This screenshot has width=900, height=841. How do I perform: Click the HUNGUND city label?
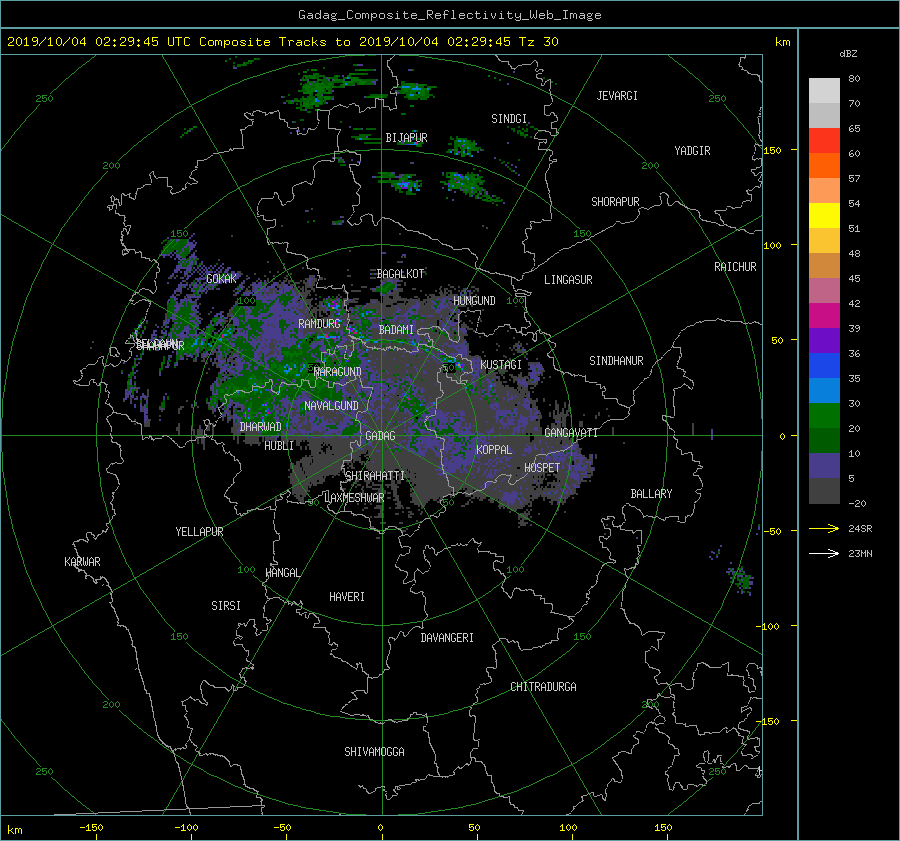coord(474,301)
